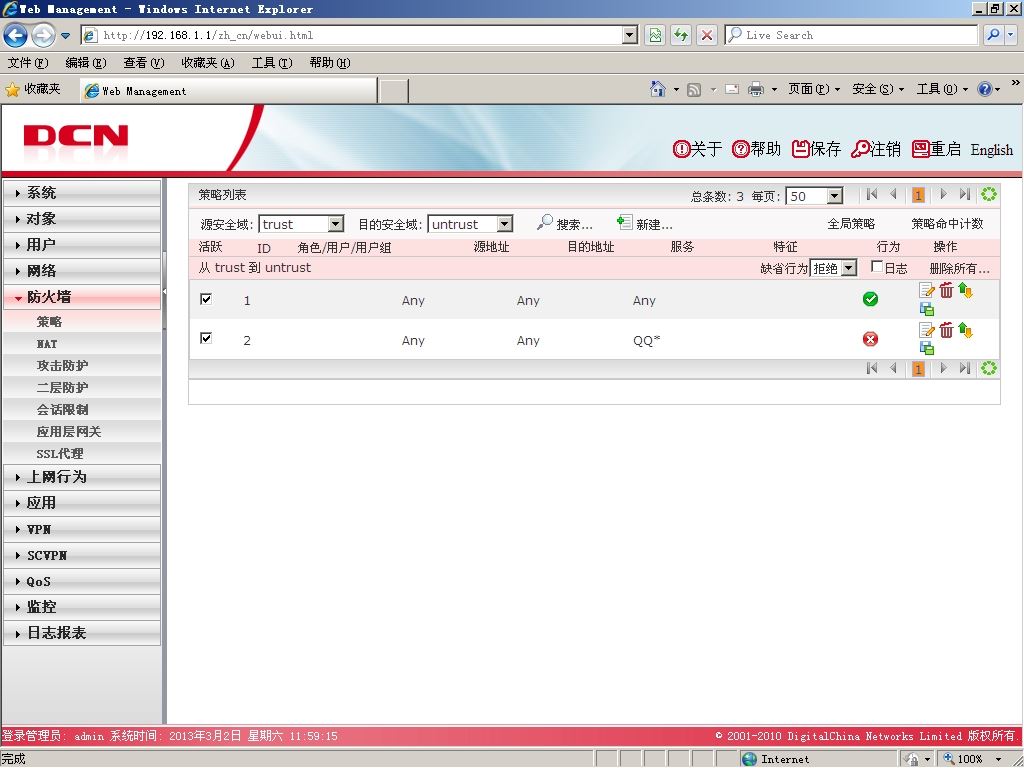Click the 删除所有... delete all link

click(x=959, y=268)
